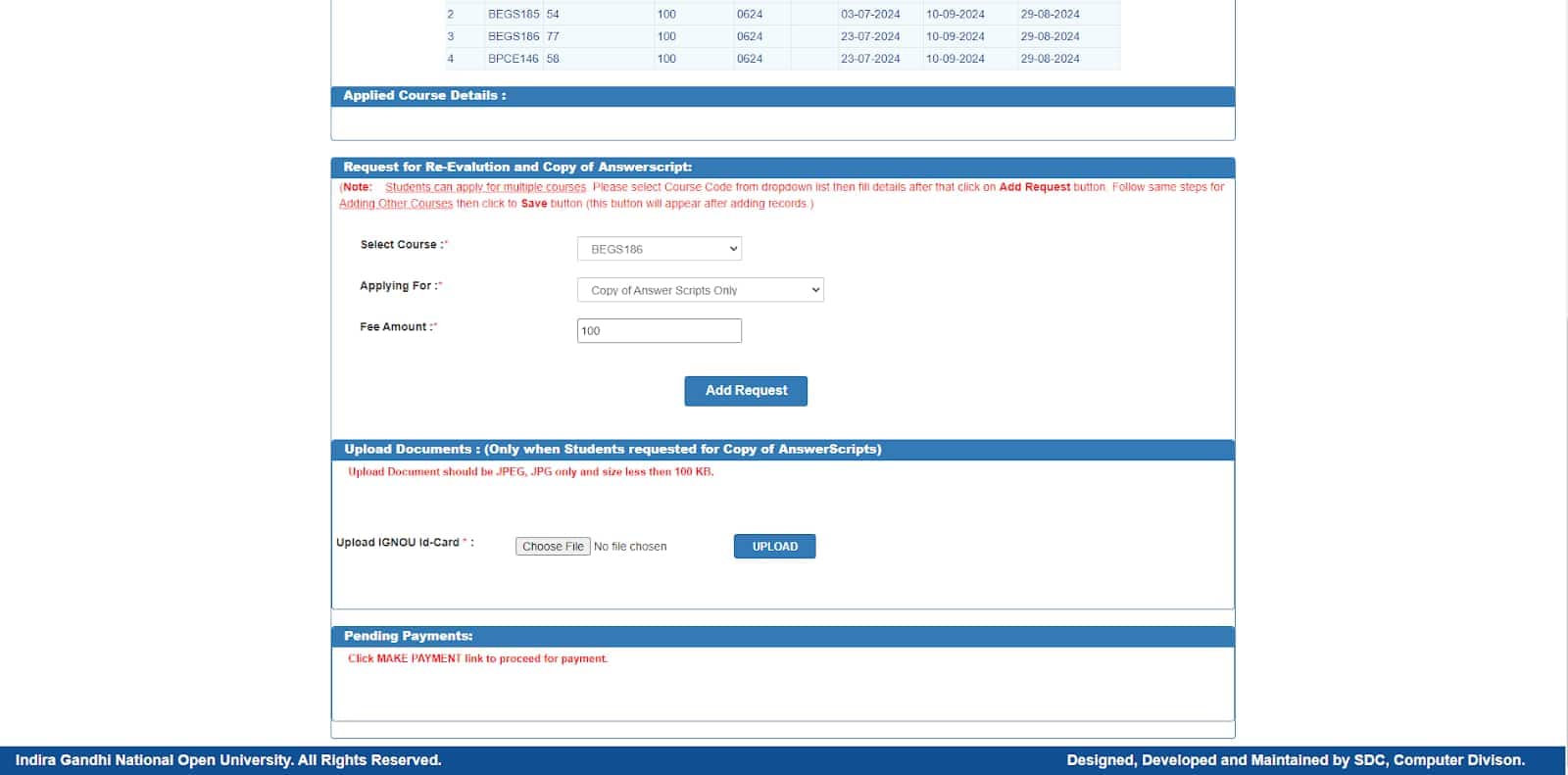
Task: Click marks value 54 in BEGS185 row
Action: [553, 14]
